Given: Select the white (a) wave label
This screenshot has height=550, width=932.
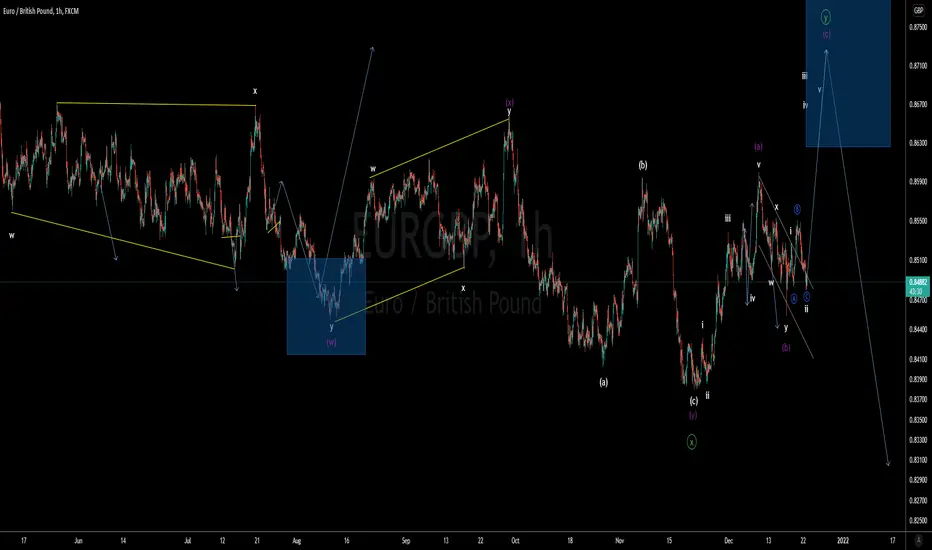Looking at the screenshot, I should tap(603, 382).
